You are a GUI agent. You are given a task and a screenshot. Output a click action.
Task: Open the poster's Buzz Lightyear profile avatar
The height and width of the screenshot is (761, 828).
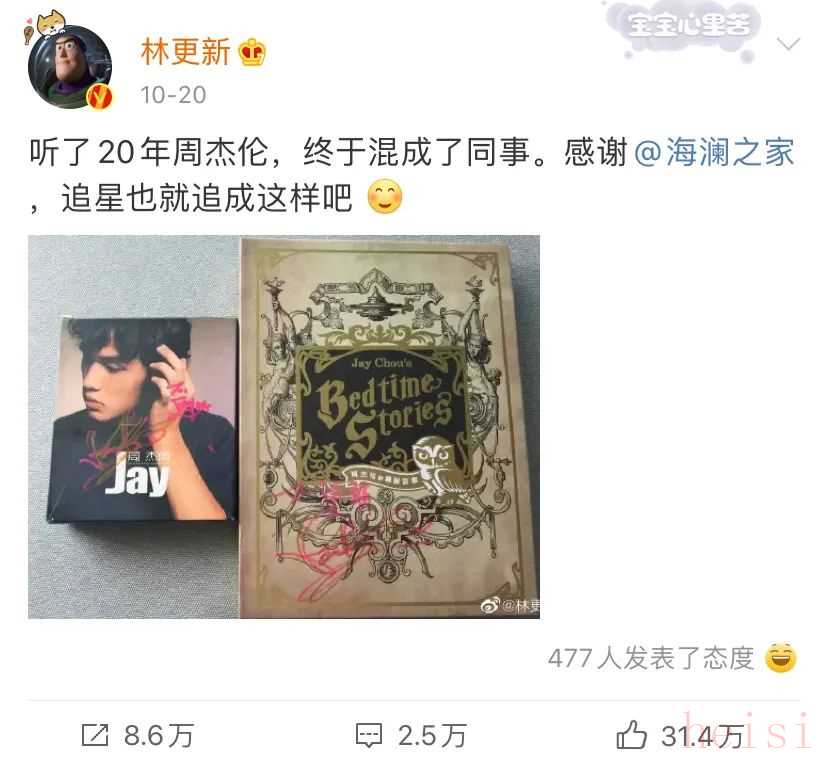pos(70,67)
